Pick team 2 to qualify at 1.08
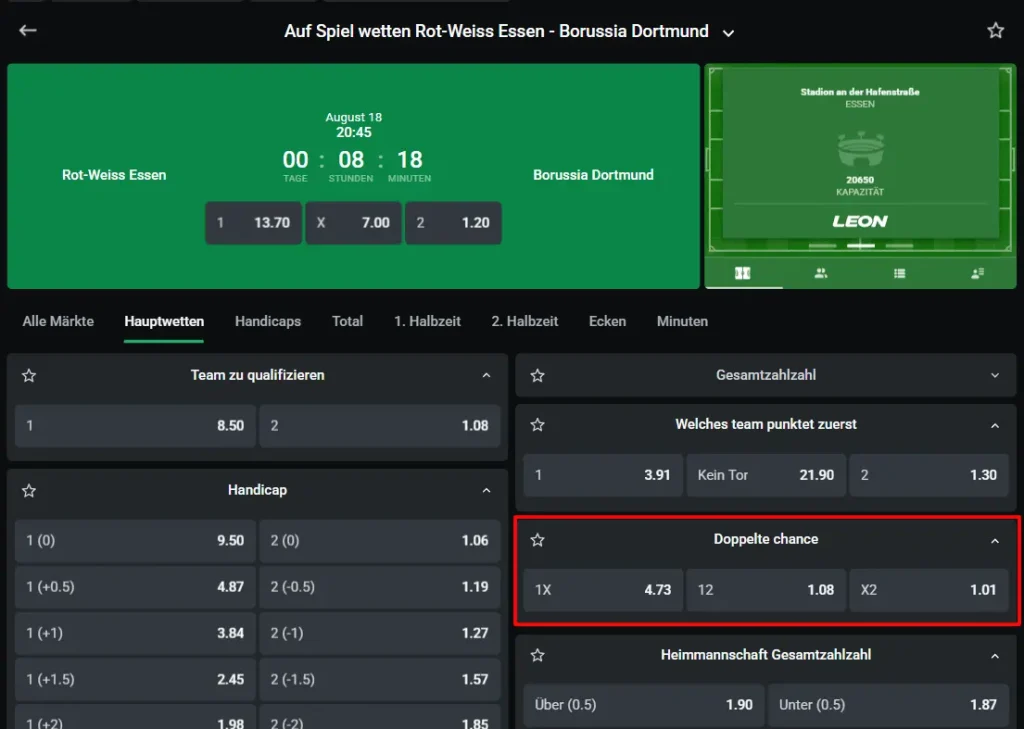This screenshot has height=729, width=1024. pyautogui.click(x=379, y=426)
